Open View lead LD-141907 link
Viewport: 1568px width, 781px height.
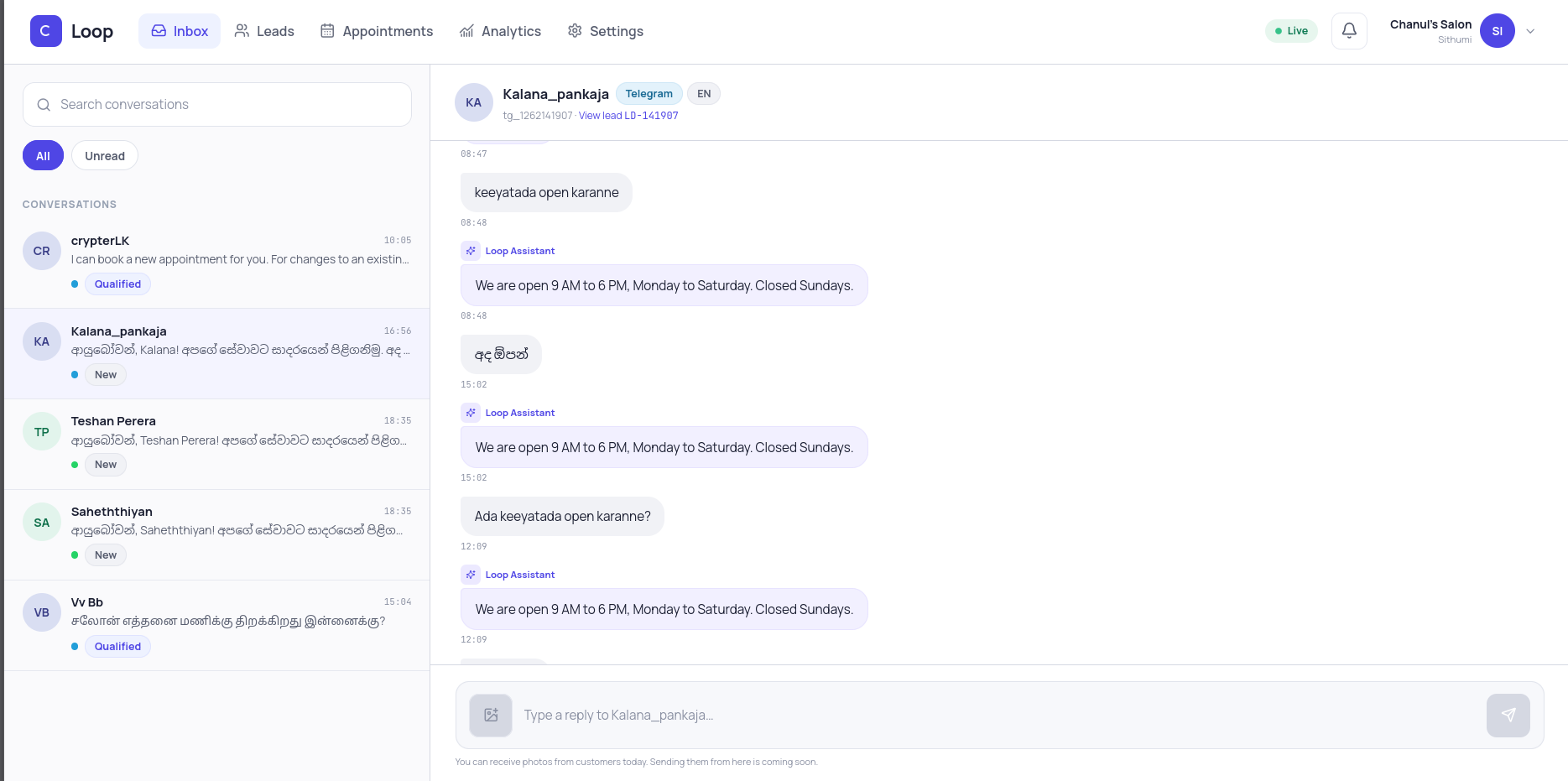coord(628,116)
